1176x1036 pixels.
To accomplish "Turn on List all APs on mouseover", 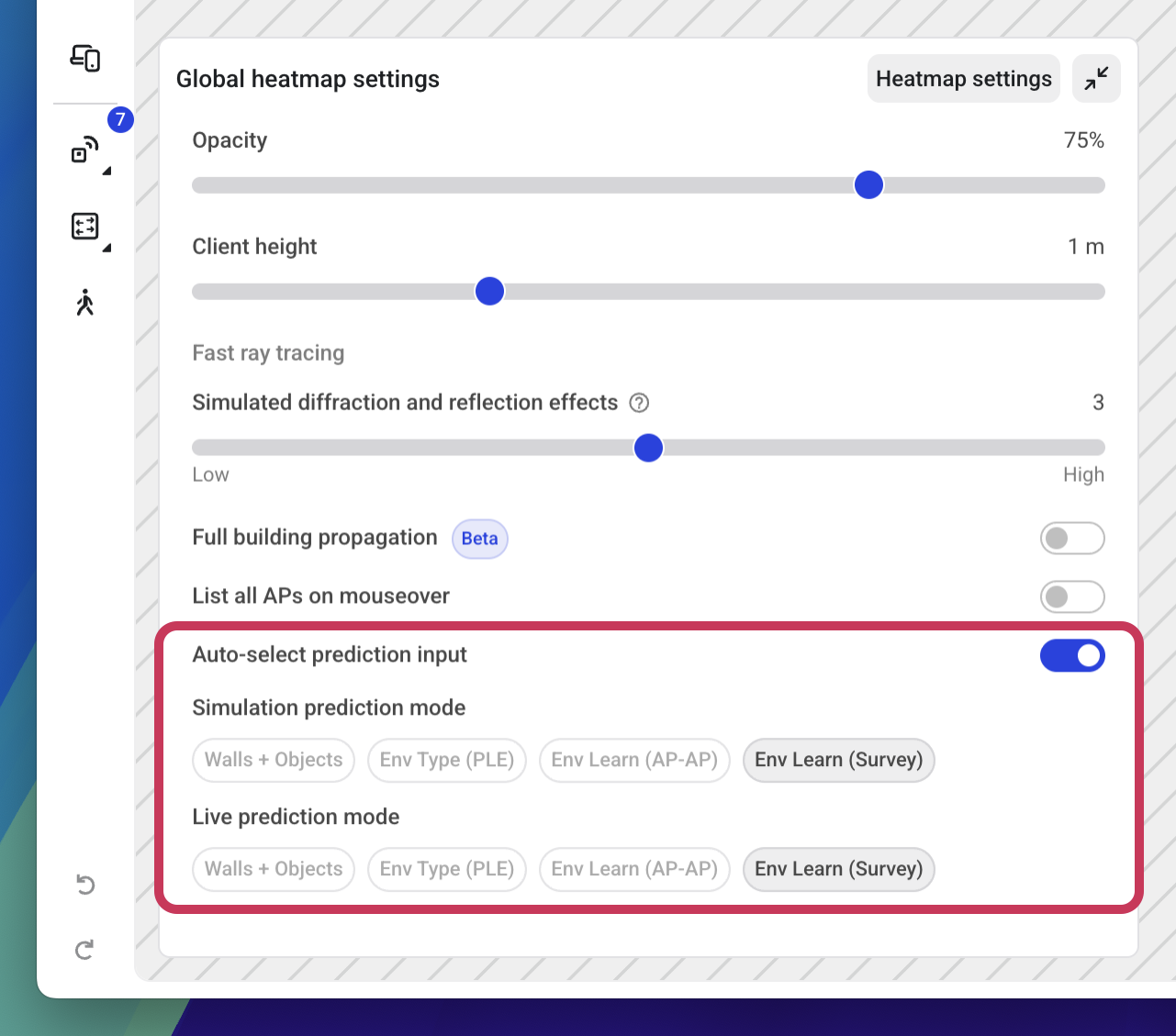I will click(x=1071, y=597).
